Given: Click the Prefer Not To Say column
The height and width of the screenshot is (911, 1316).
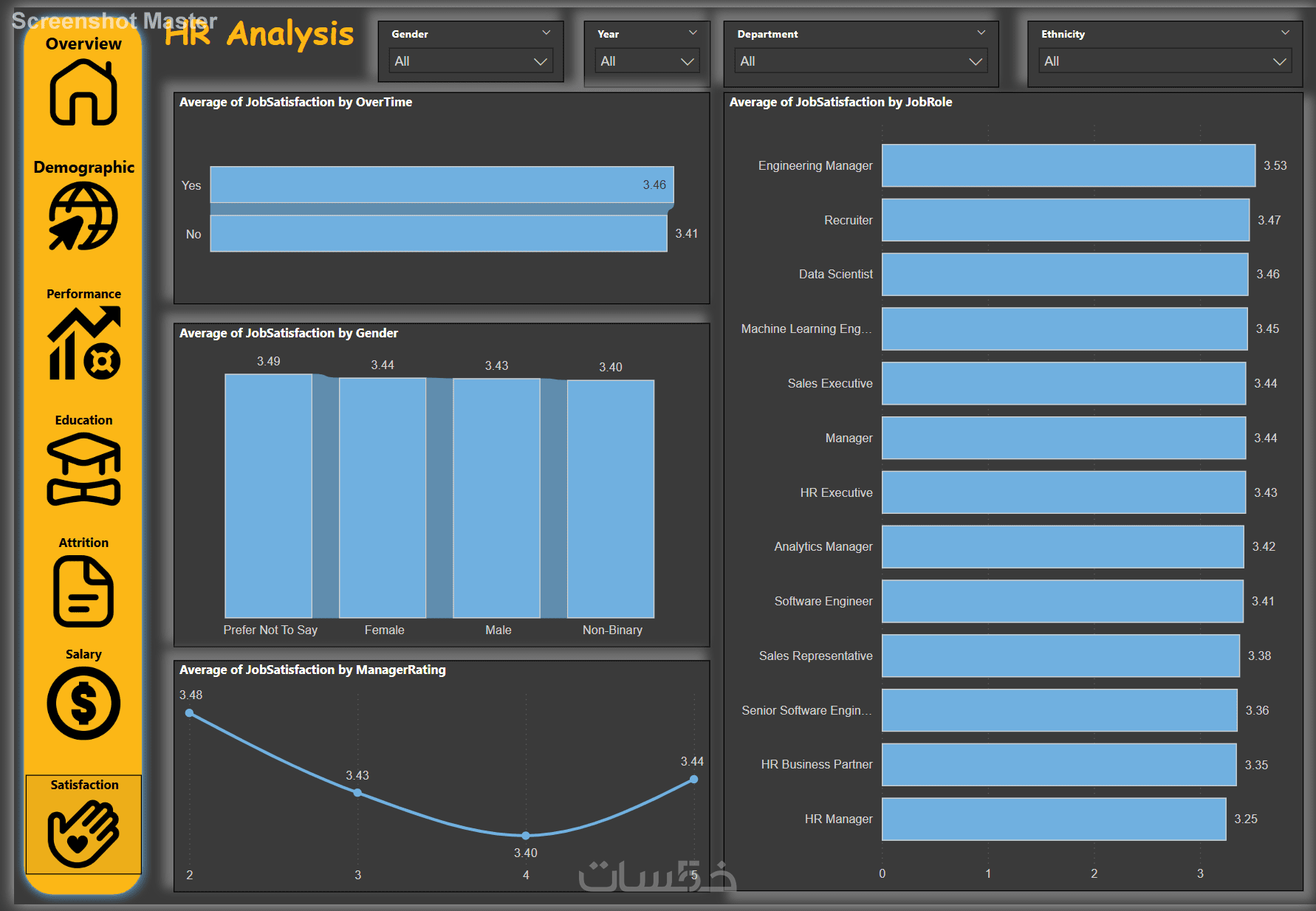Looking at the screenshot, I should pyautogui.click(x=268, y=495).
